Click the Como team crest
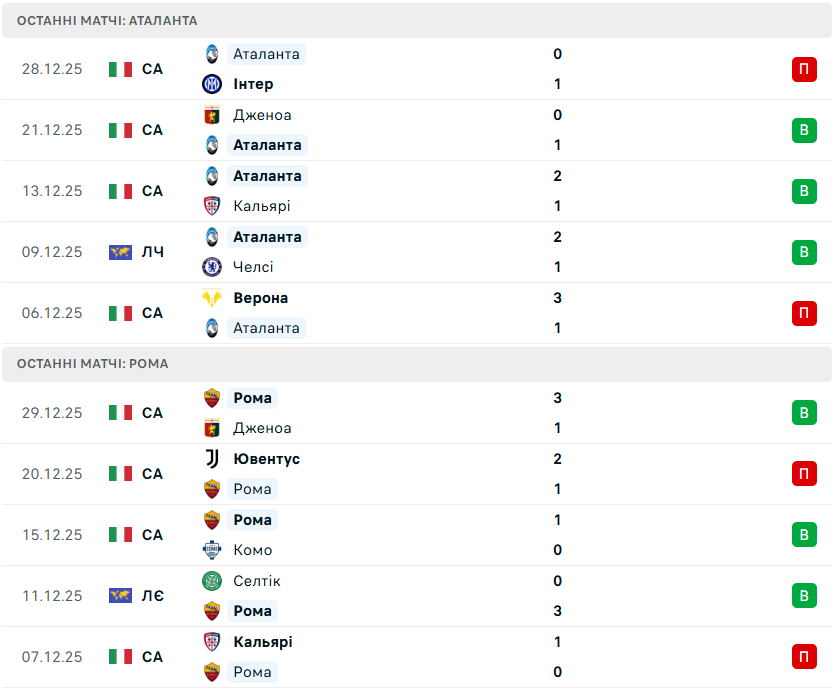 point(212,550)
